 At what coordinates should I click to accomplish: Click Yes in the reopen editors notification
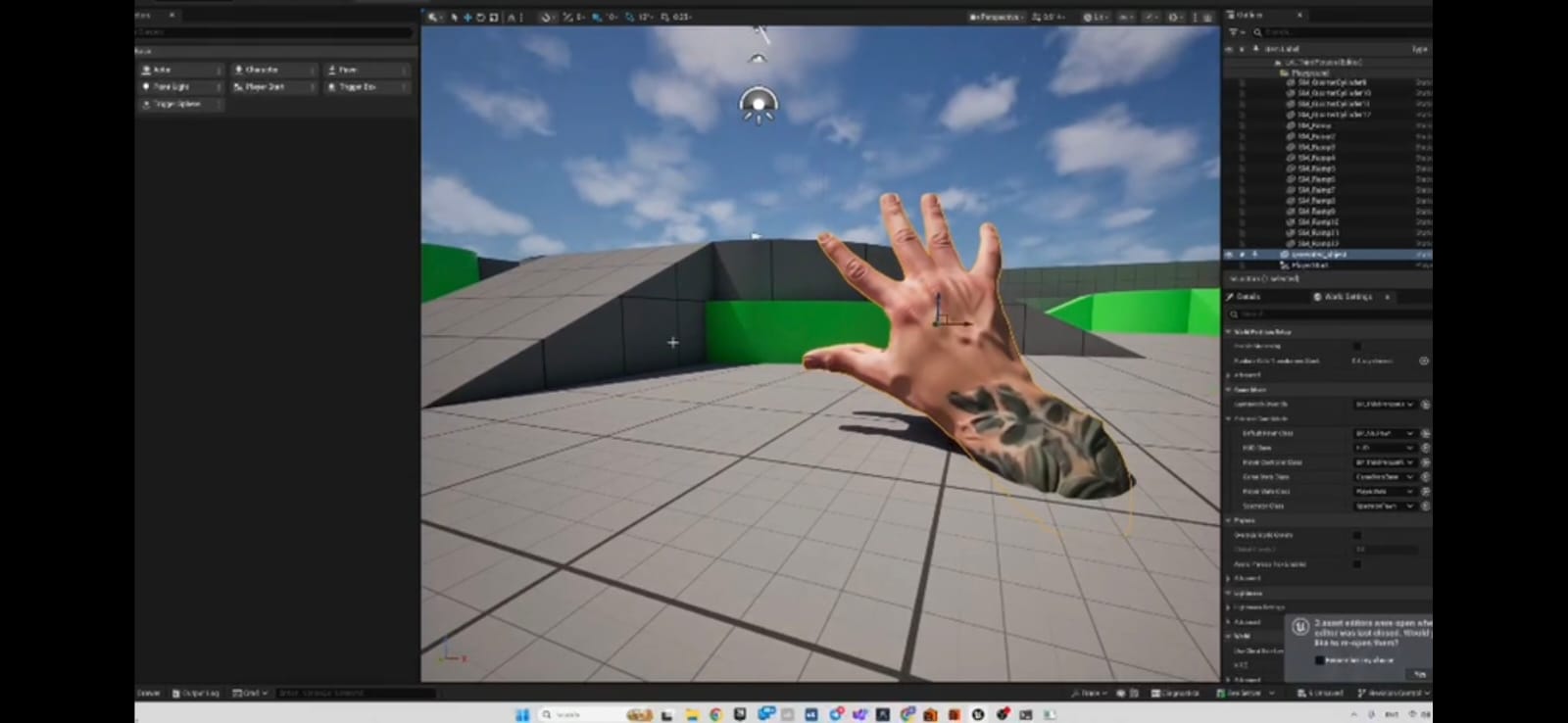[x=1418, y=674]
